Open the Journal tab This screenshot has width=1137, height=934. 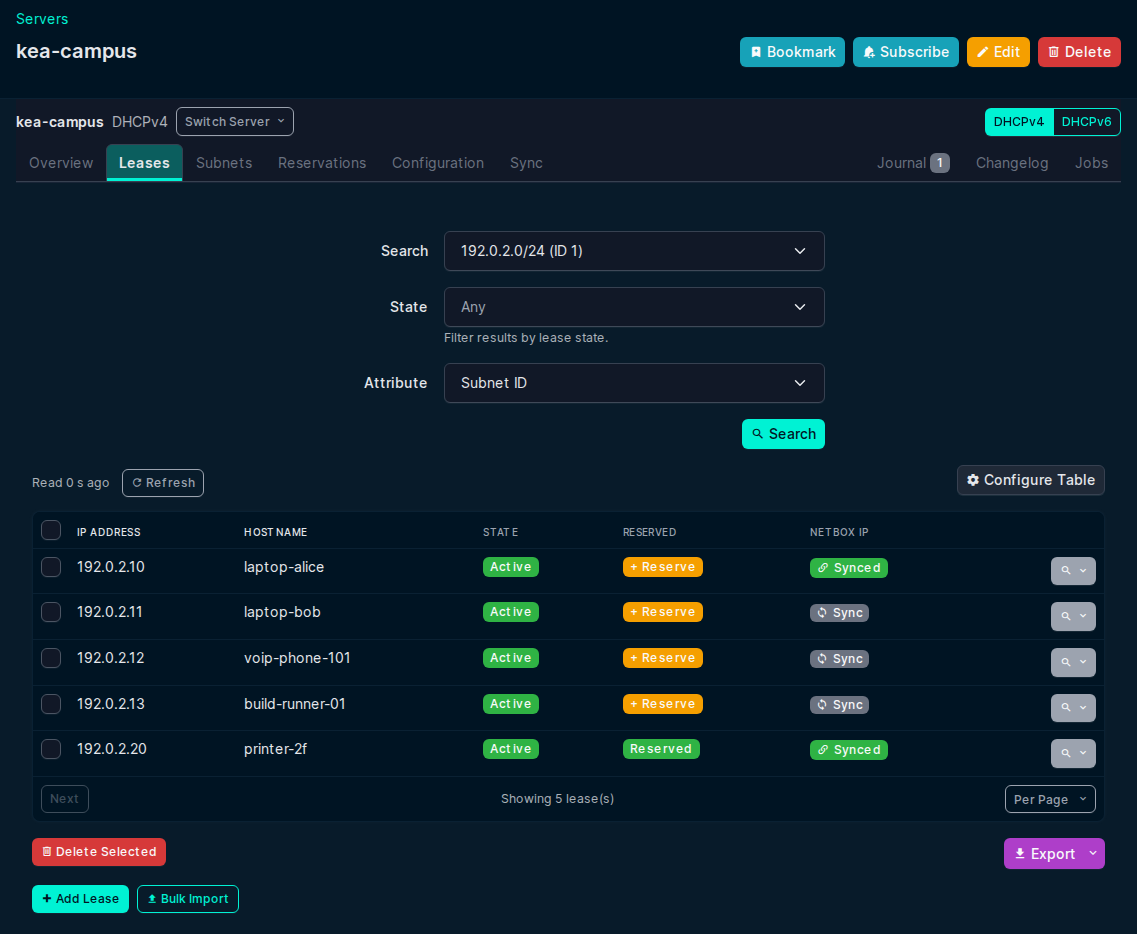click(913, 163)
